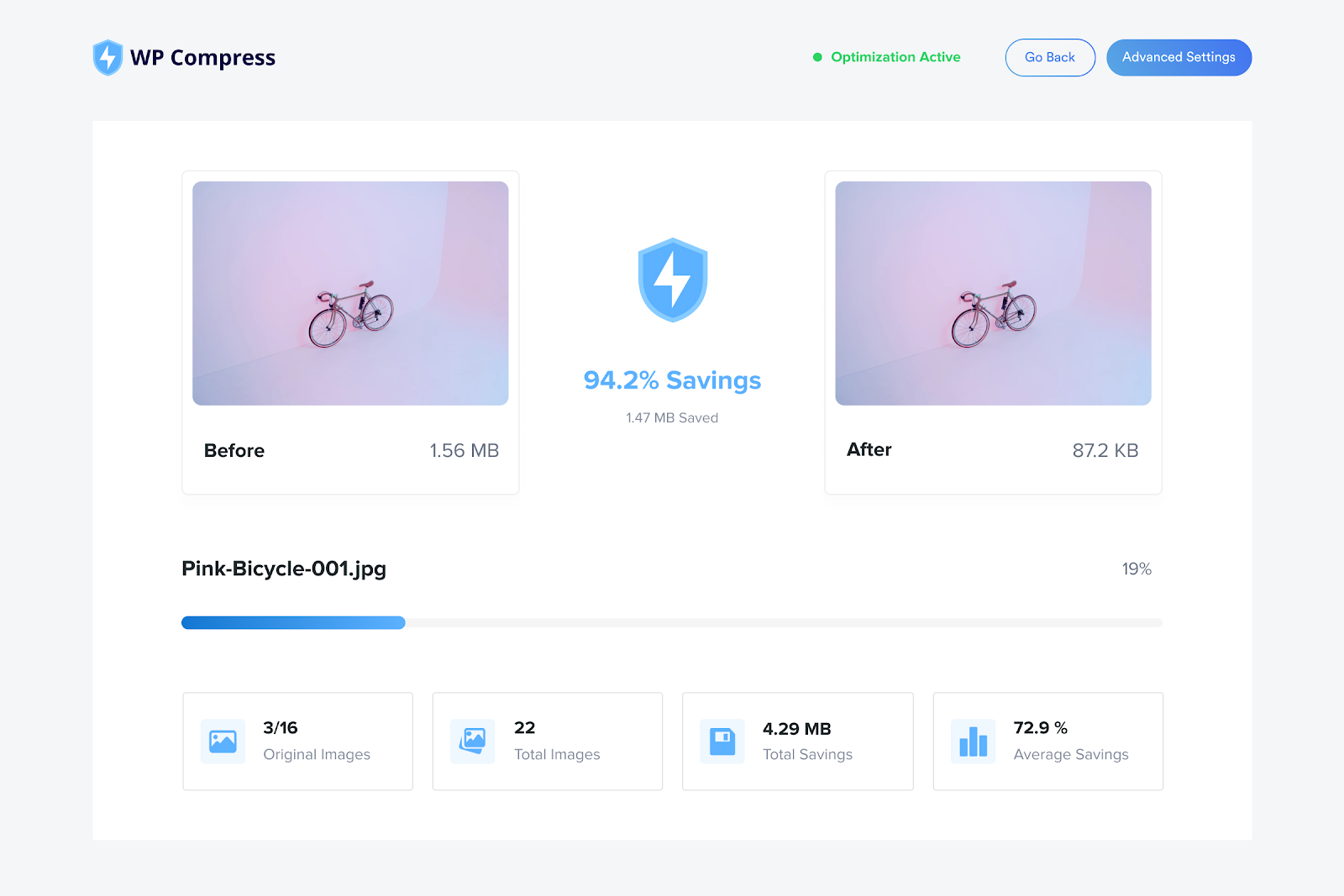Select the After bicycle image thumbnail
Image resolution: width=1344 pixels, height=896 pixels.
993,294
